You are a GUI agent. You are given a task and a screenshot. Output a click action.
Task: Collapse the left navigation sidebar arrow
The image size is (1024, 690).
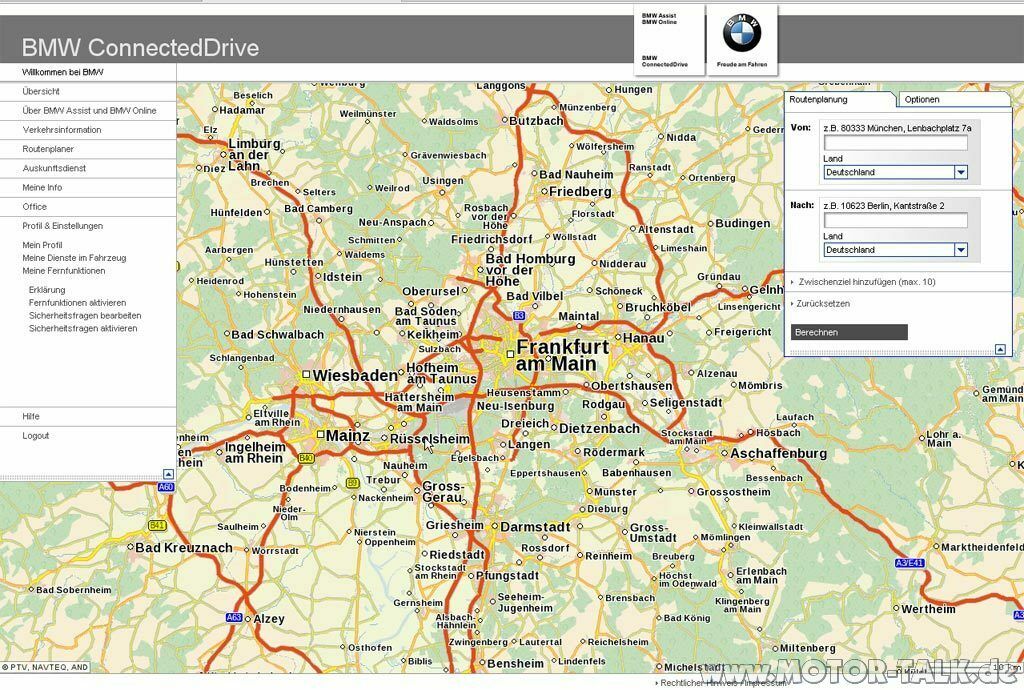tap(168, 474)
